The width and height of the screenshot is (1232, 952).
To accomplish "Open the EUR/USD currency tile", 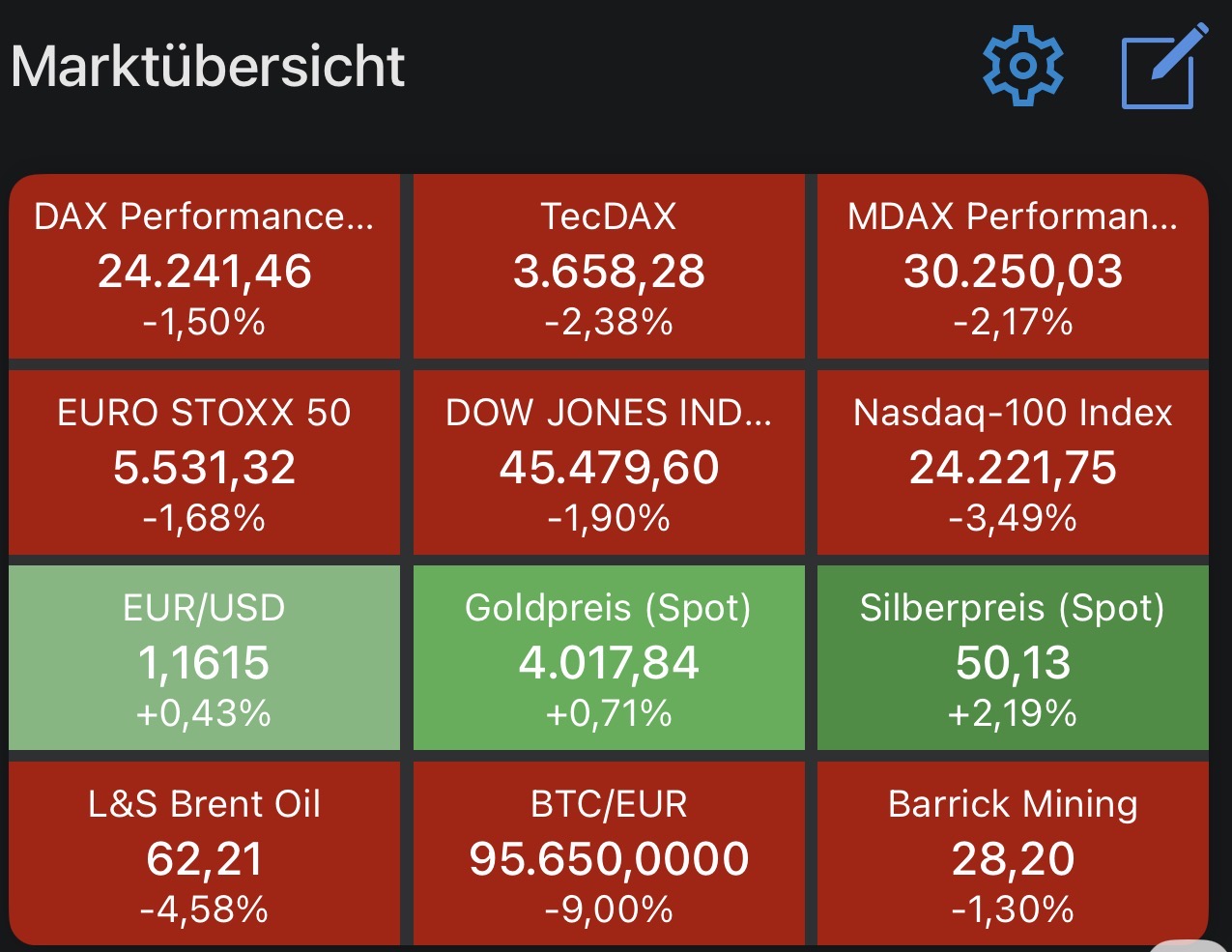I will pos(204,658).
